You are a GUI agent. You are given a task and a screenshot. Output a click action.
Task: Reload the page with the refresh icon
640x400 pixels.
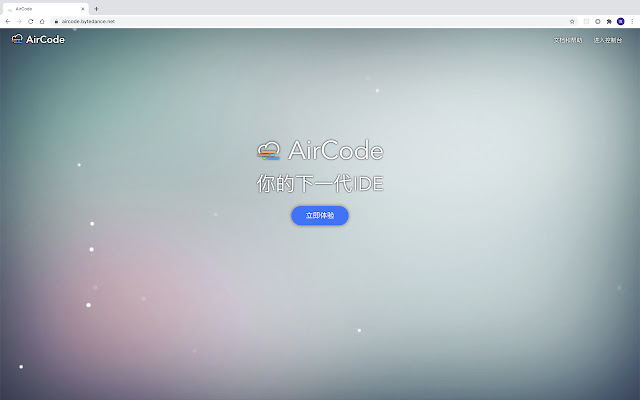[x=31, y=21]
